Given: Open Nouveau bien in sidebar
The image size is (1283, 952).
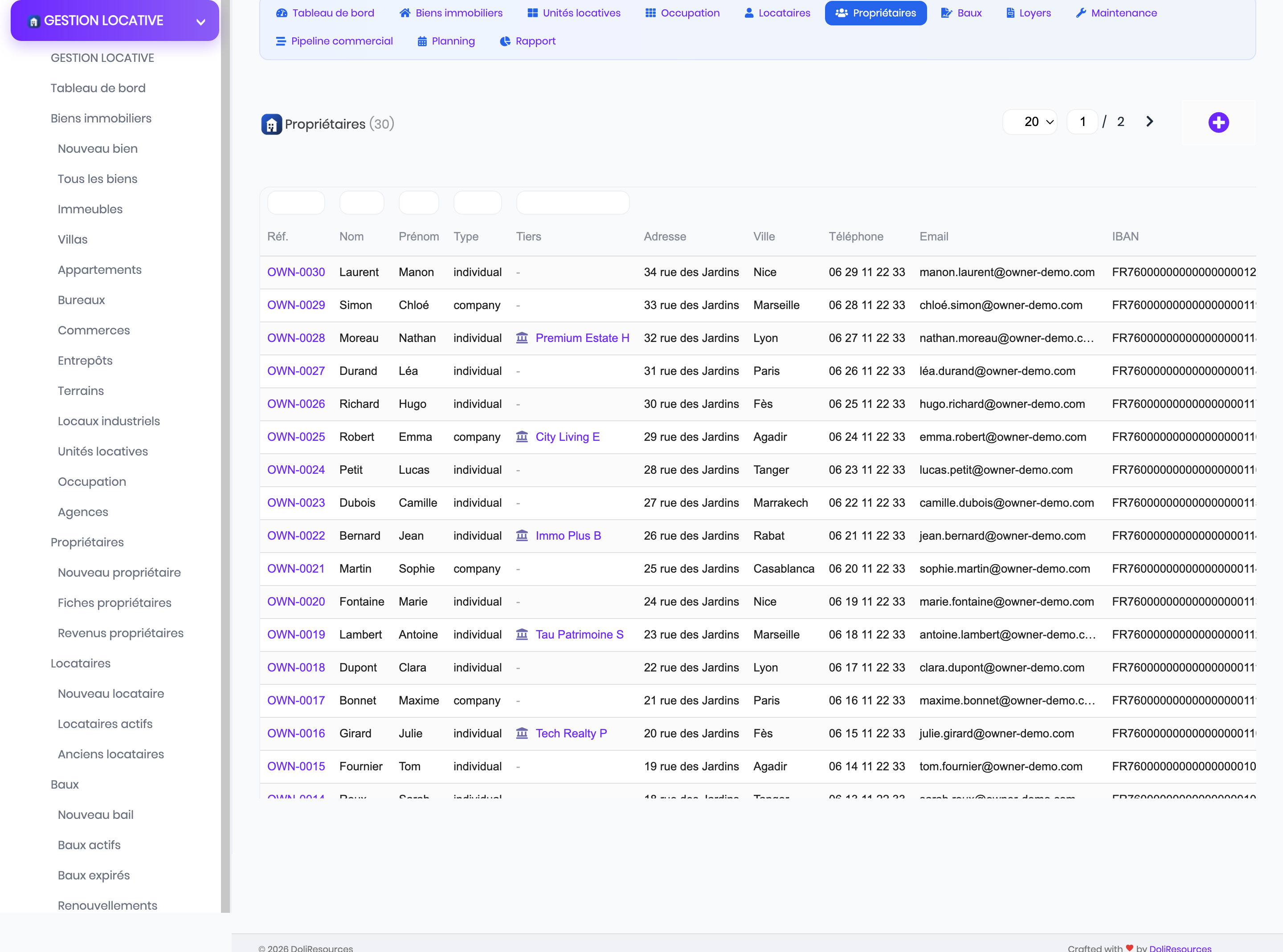Looking at the screenshot, I should (x=98, y=149).
